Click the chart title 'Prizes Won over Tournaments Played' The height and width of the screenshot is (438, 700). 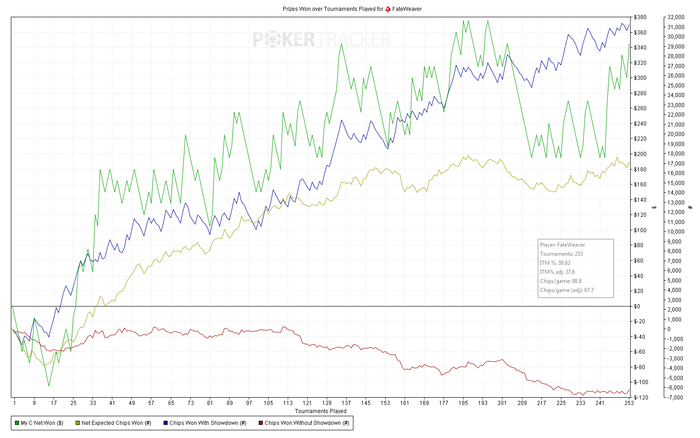(x=328, y=8)
